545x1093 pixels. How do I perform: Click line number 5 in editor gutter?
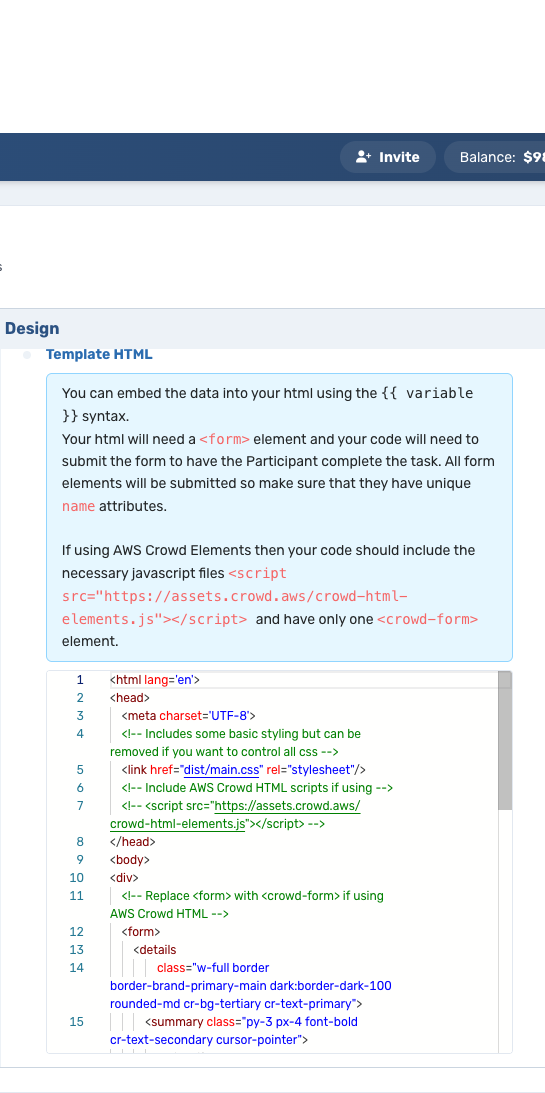point(79,770)
